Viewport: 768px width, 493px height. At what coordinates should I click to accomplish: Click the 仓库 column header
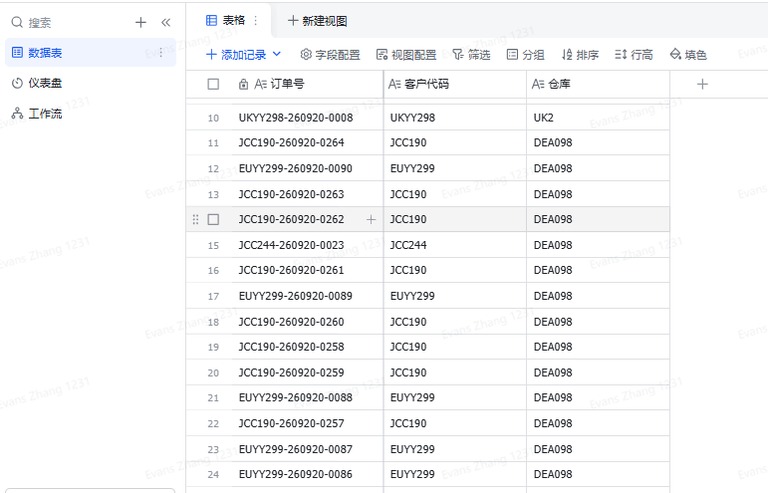point(598,84)
